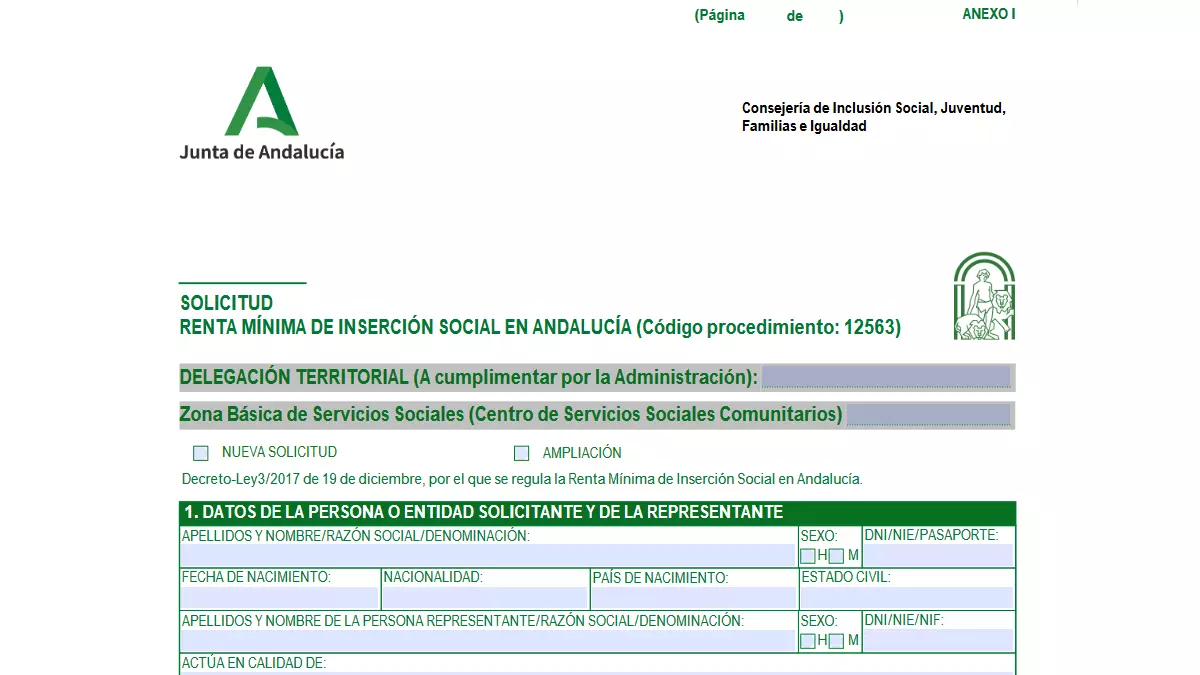1200x675 pixels.
Task: Click the DNI/NIE/NIF field
Action: pos(938,641)
